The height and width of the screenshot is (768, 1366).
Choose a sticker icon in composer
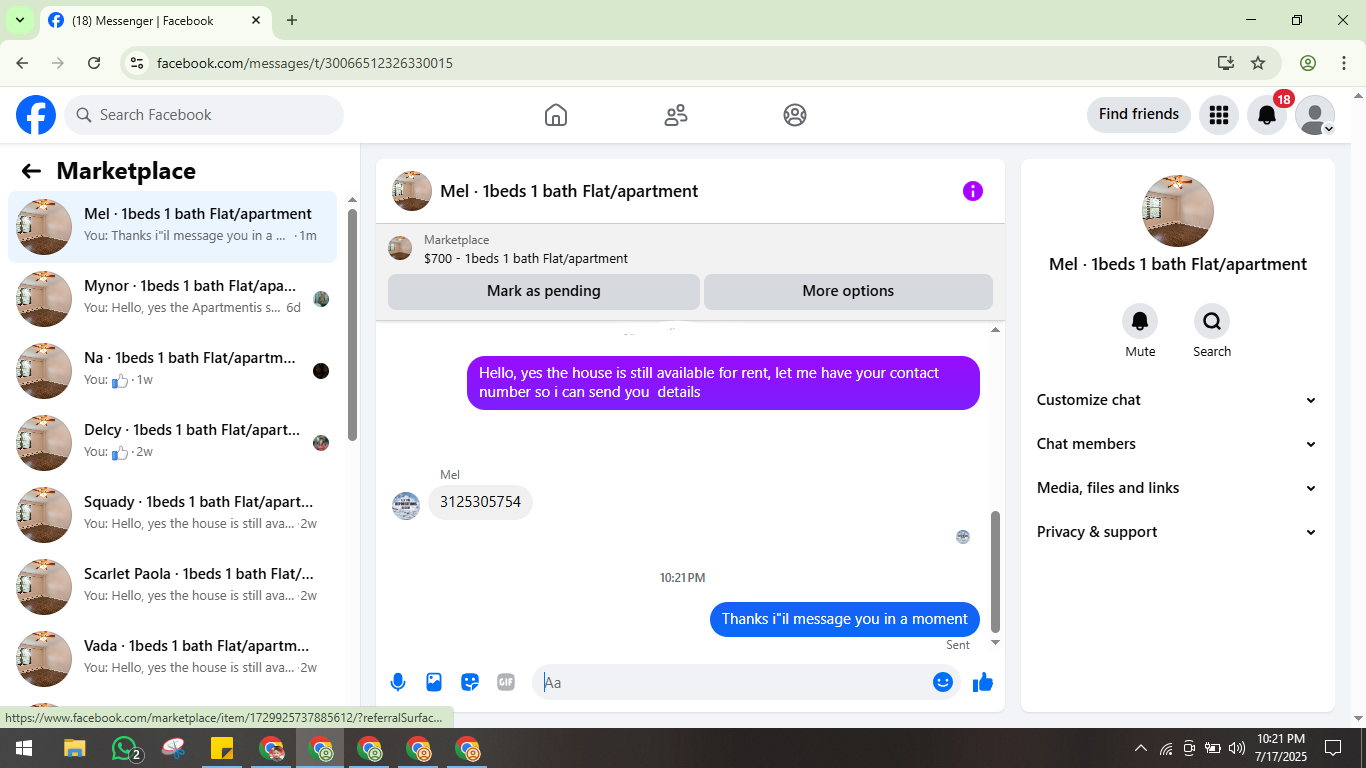pos(470,682)
